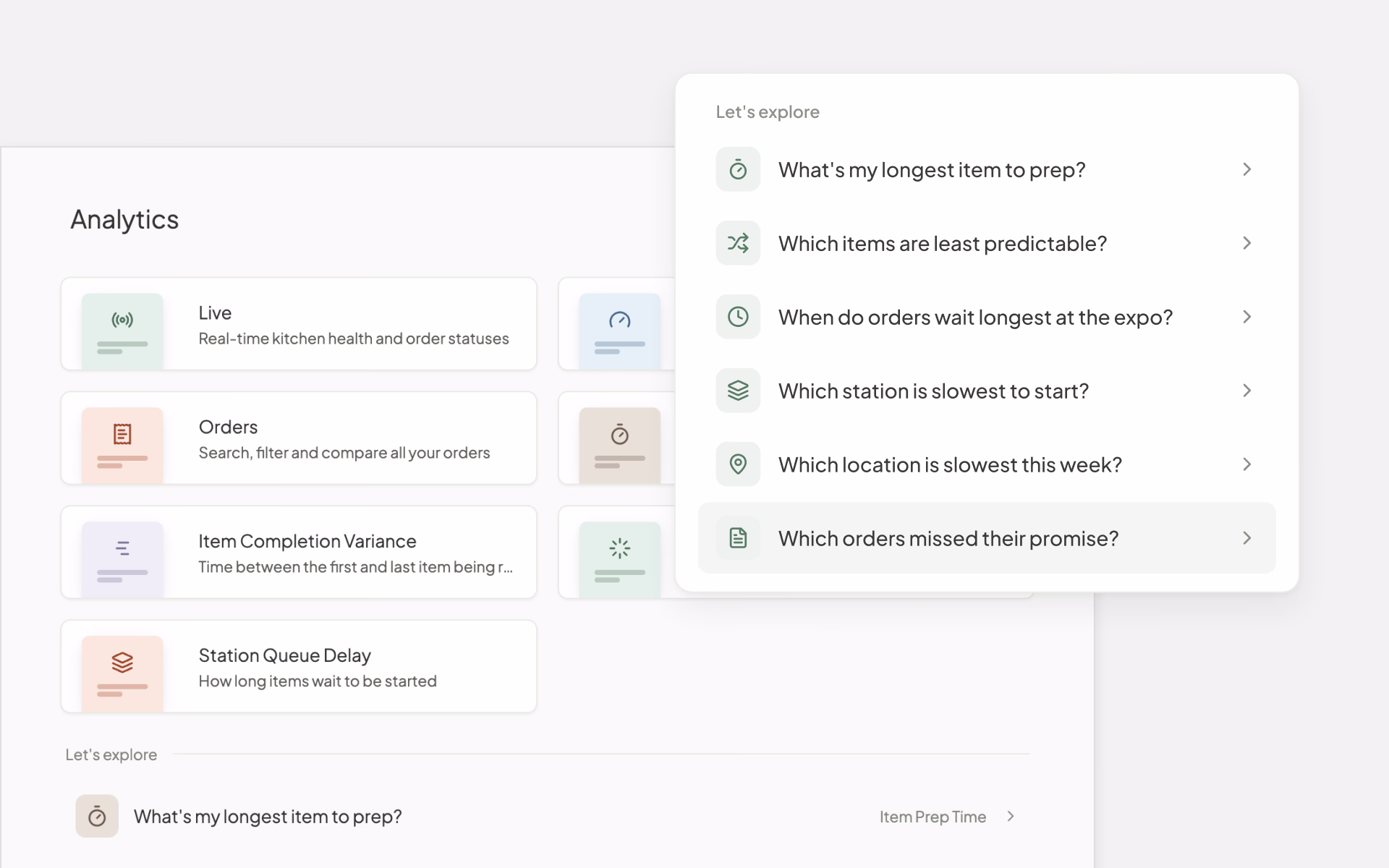1389x868 pixels.
Task: Click the Analytics page heading
Action: pos(124,220)
